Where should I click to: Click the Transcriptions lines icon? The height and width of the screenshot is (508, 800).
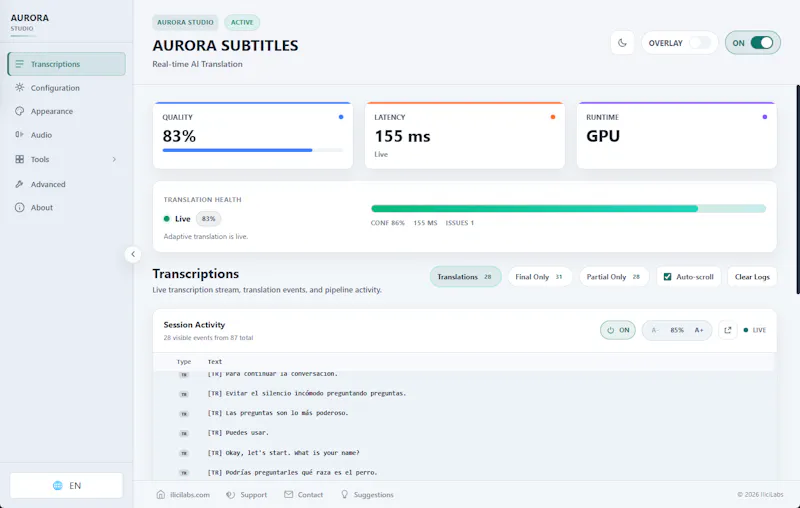[19, 64]
